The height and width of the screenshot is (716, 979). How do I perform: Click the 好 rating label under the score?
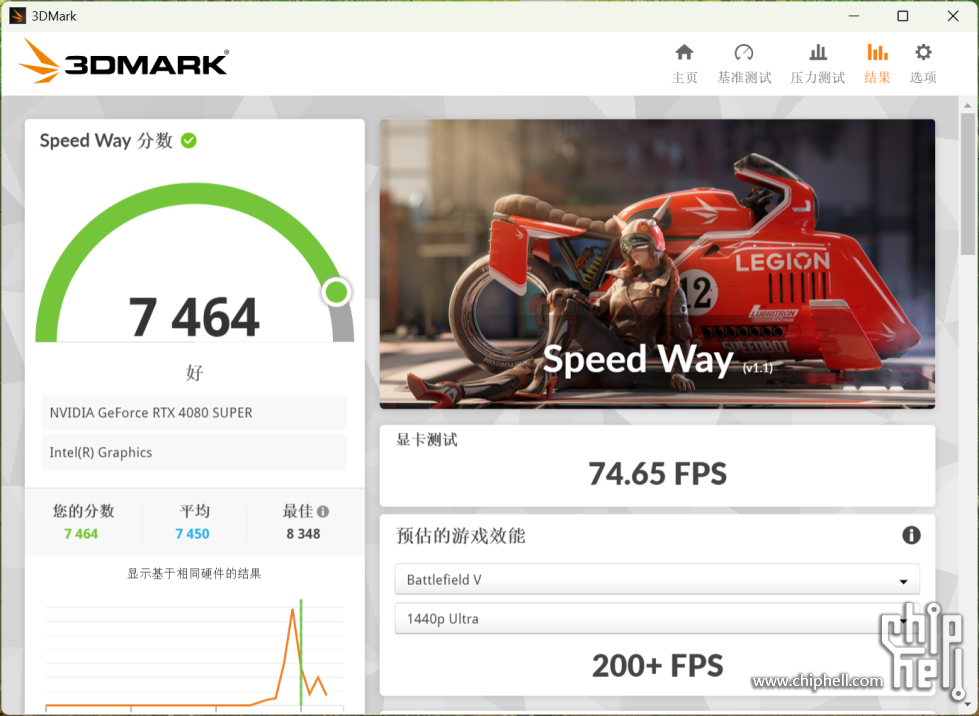point(194,373)
